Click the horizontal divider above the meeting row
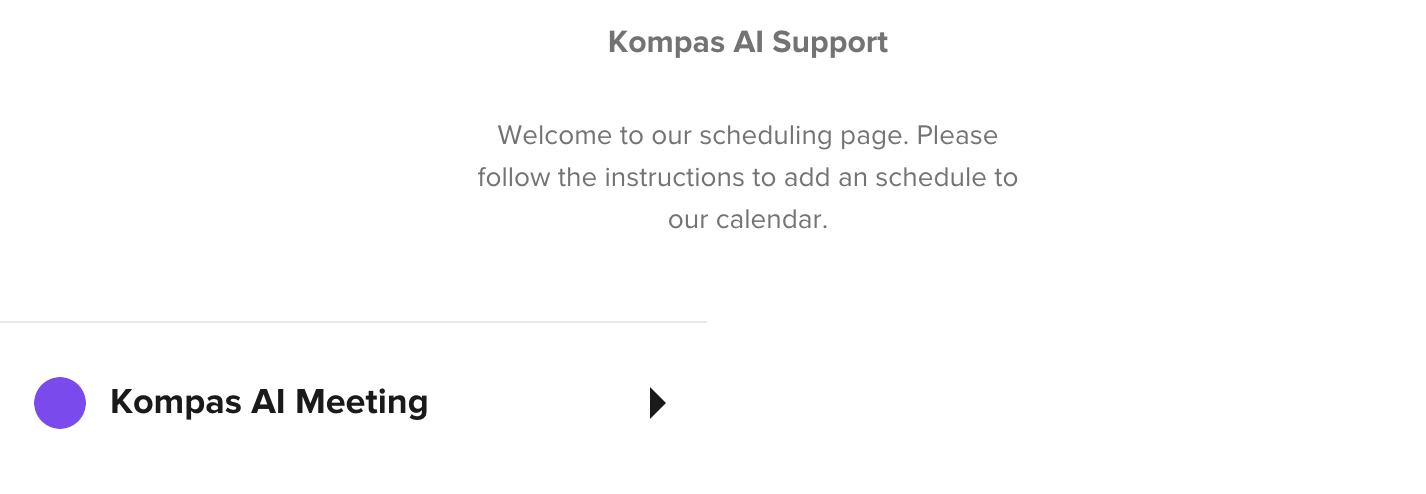Image resolution: width=1426 pixels, height=494 pixels. point(353,322)
